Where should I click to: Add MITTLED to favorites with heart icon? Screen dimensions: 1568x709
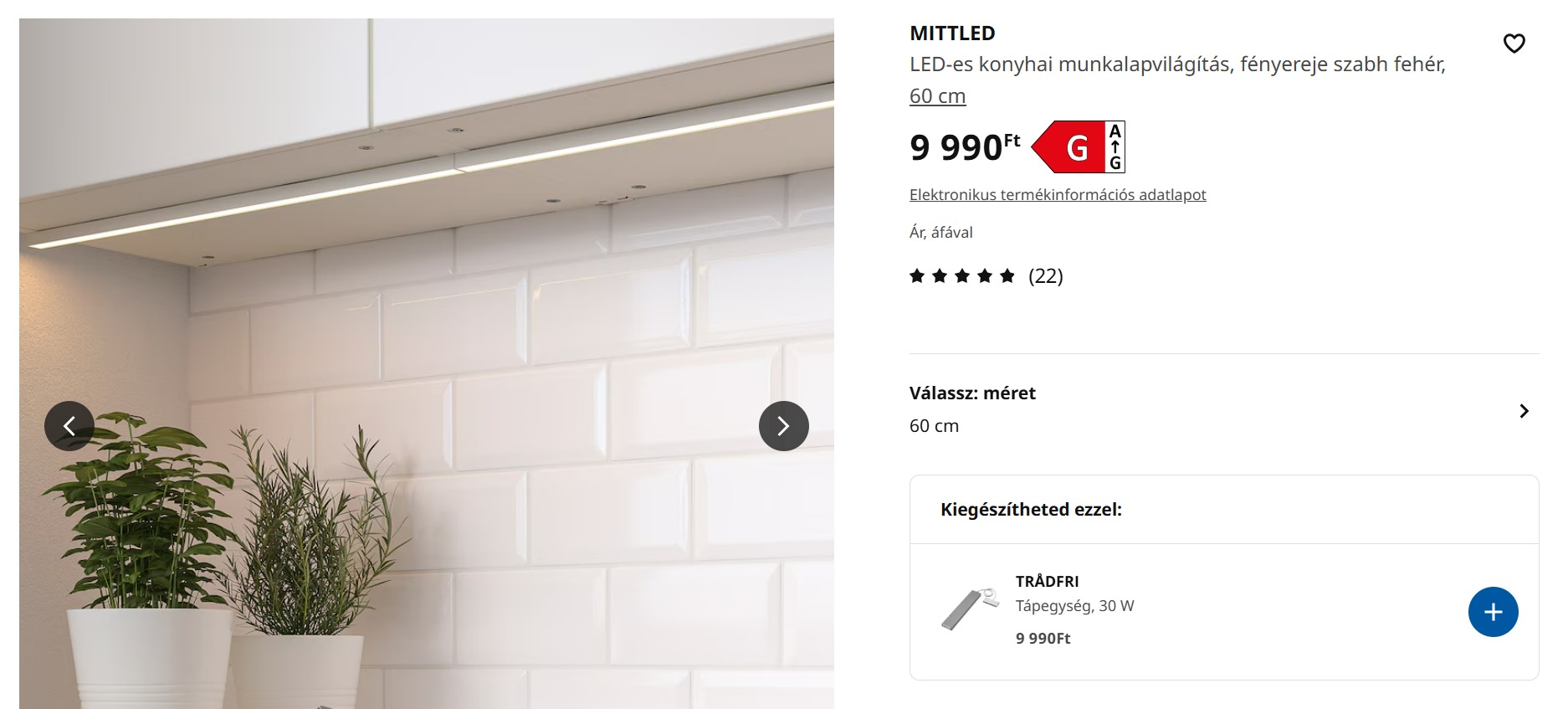tap(1514, 44)
